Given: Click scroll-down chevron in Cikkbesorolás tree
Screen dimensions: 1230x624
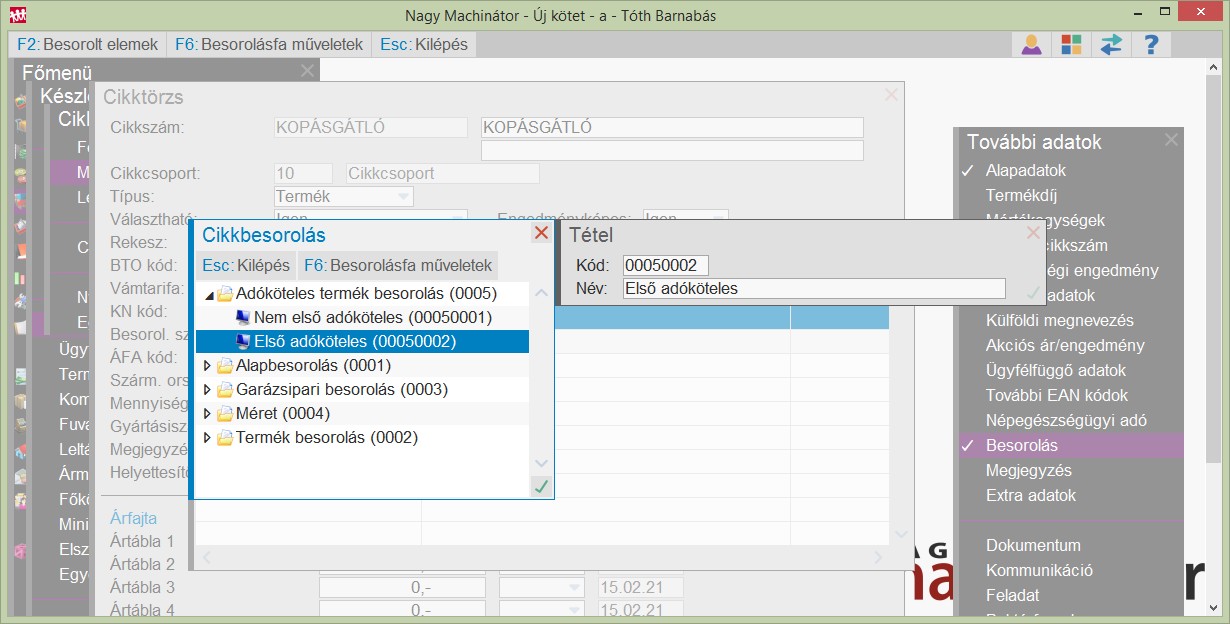Looking at the screenshot, I should click(541, 463).
